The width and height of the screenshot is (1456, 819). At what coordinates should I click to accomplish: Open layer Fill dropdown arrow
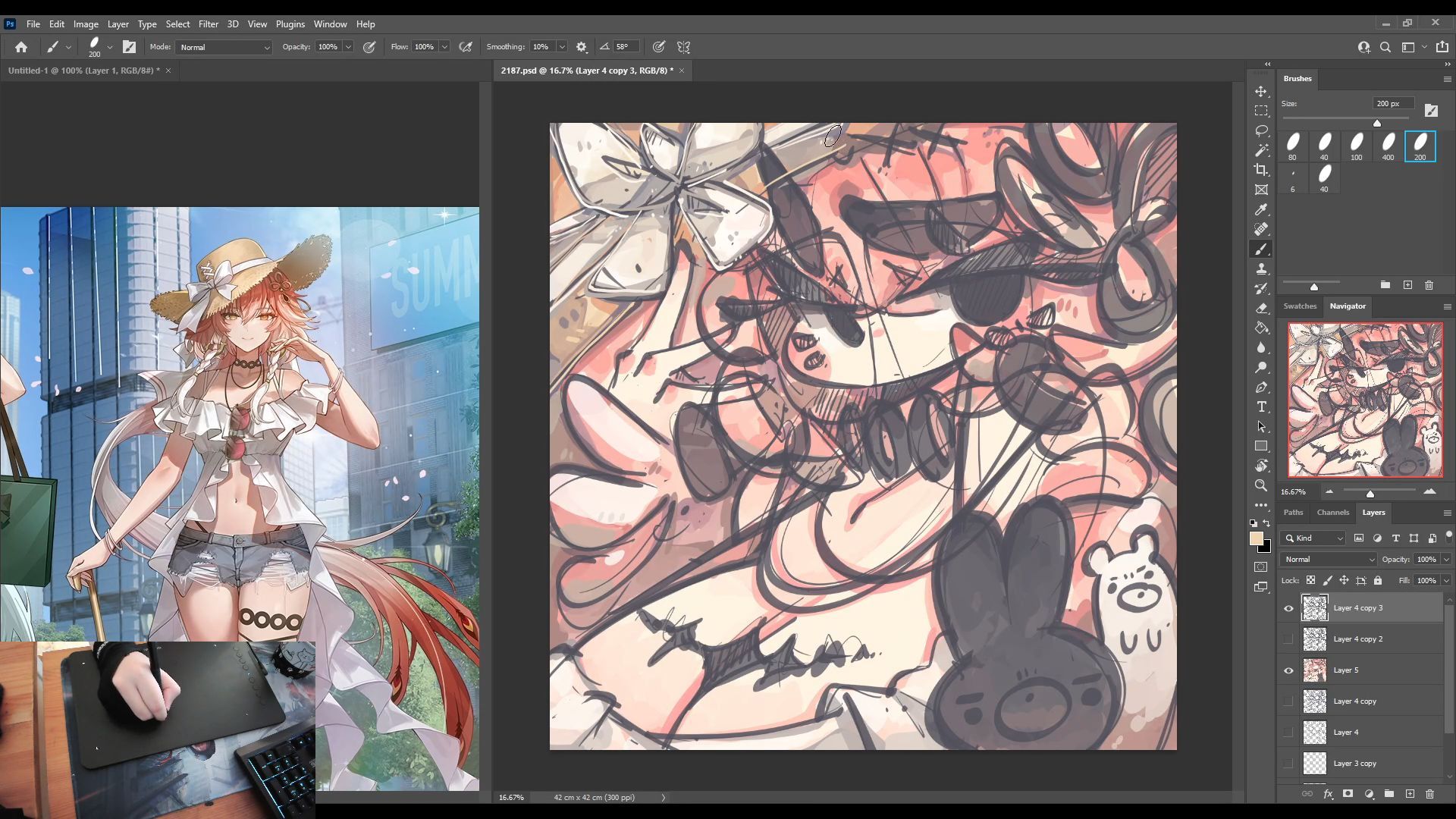1446,581
